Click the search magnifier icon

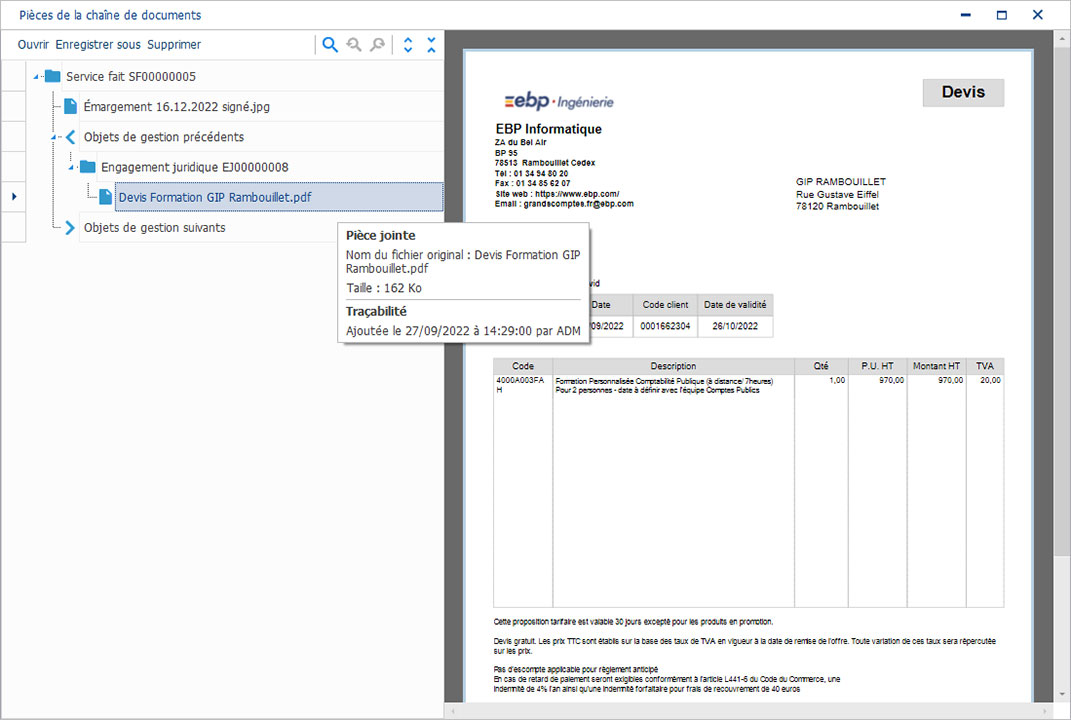coord(330,45)
